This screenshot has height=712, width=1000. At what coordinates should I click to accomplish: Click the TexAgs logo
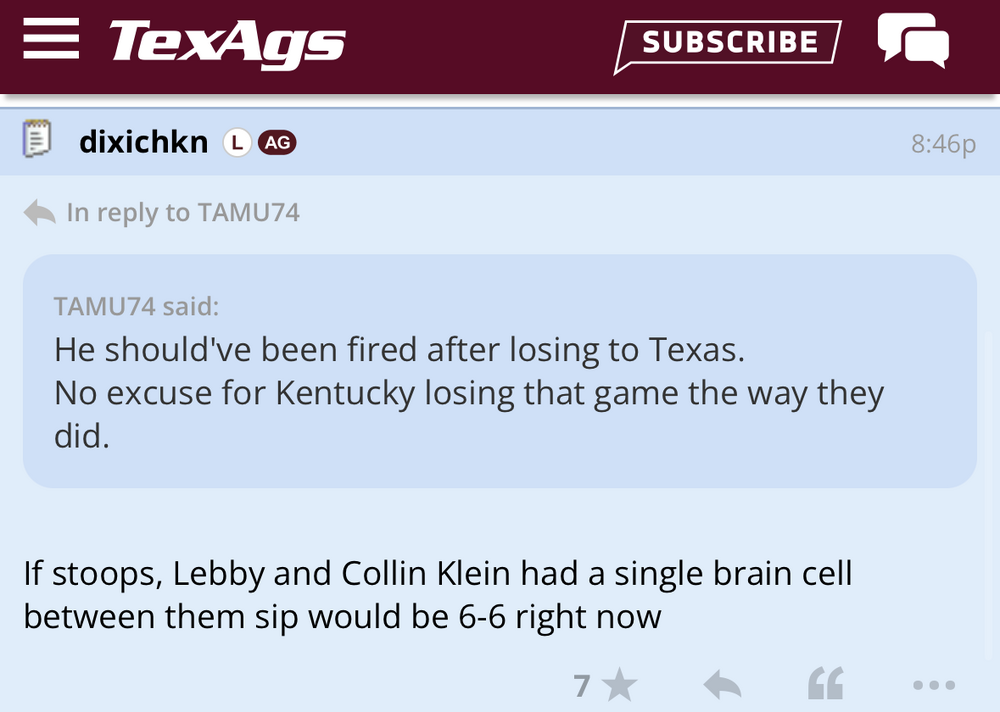click(227, 43)
